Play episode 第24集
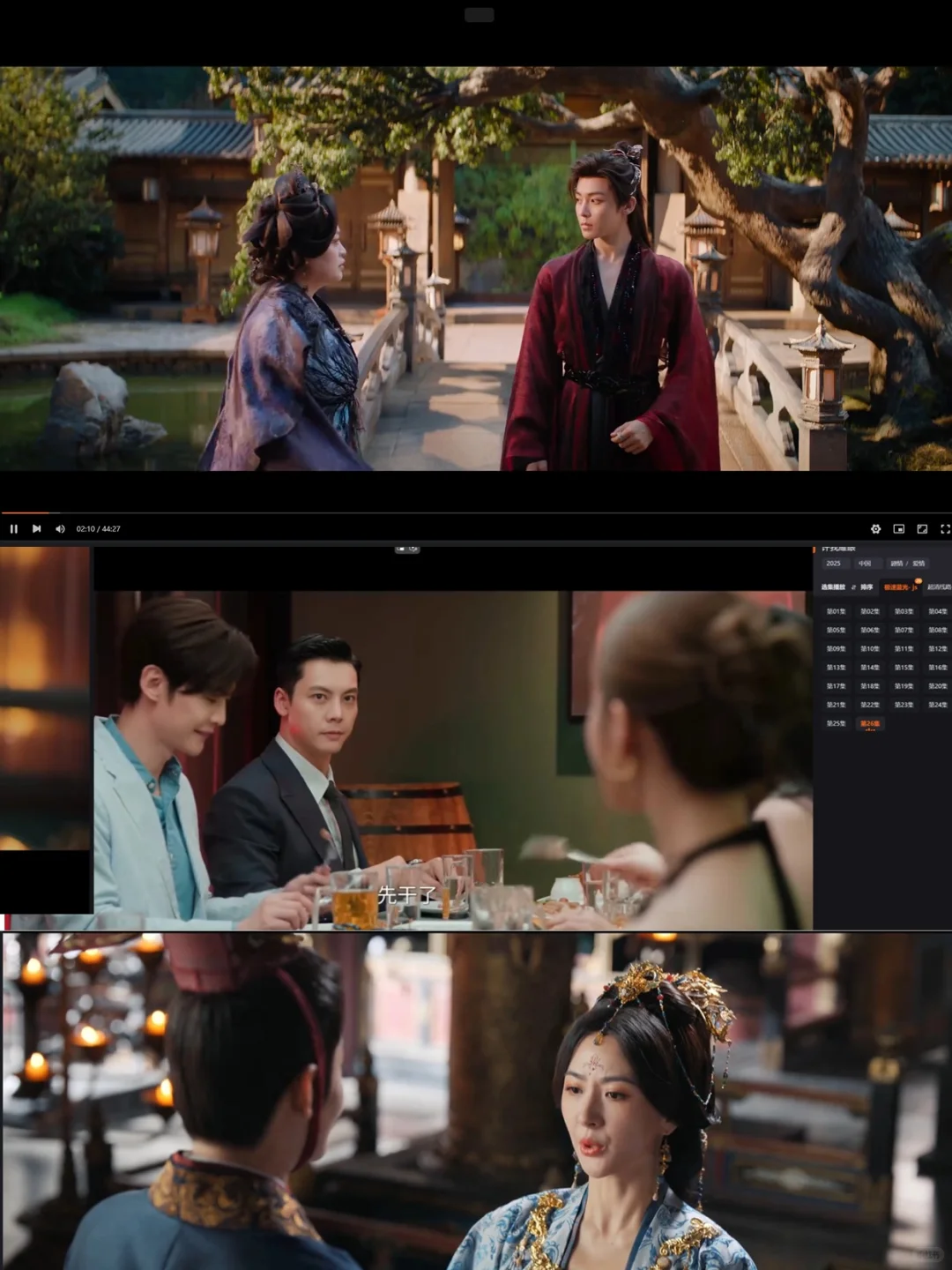This screenshot has width=952, height=1270. [938, 705]
